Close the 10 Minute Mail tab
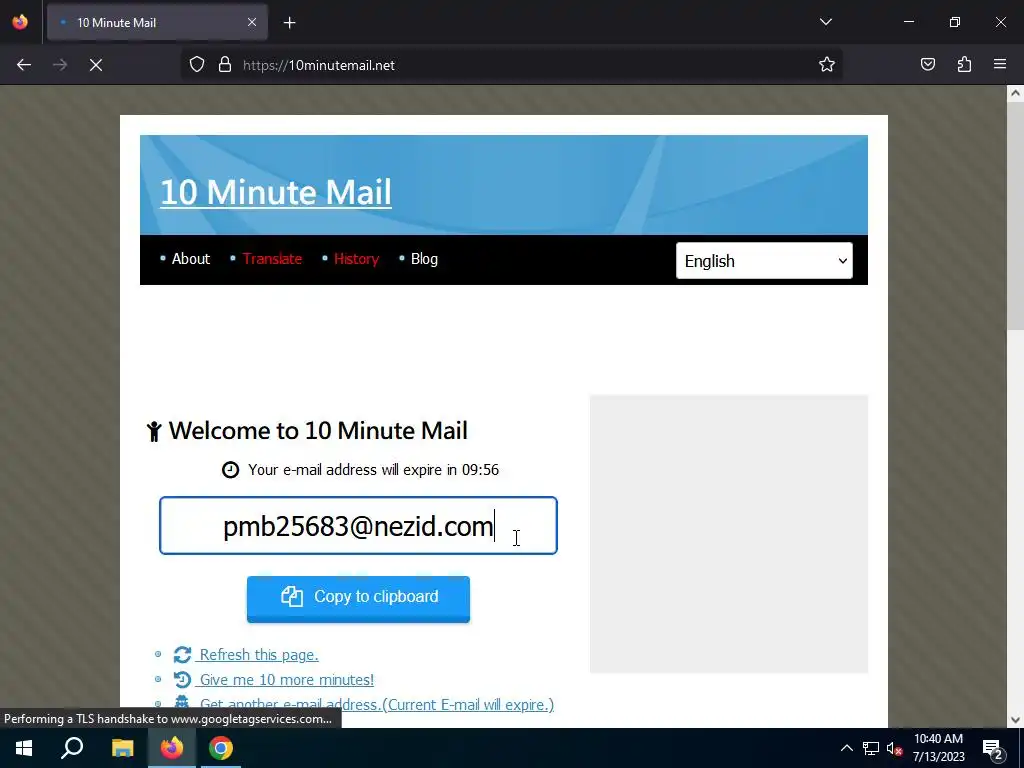This screenshot has height=768, width=1024. pyautogui.click(x=251, y=22)
